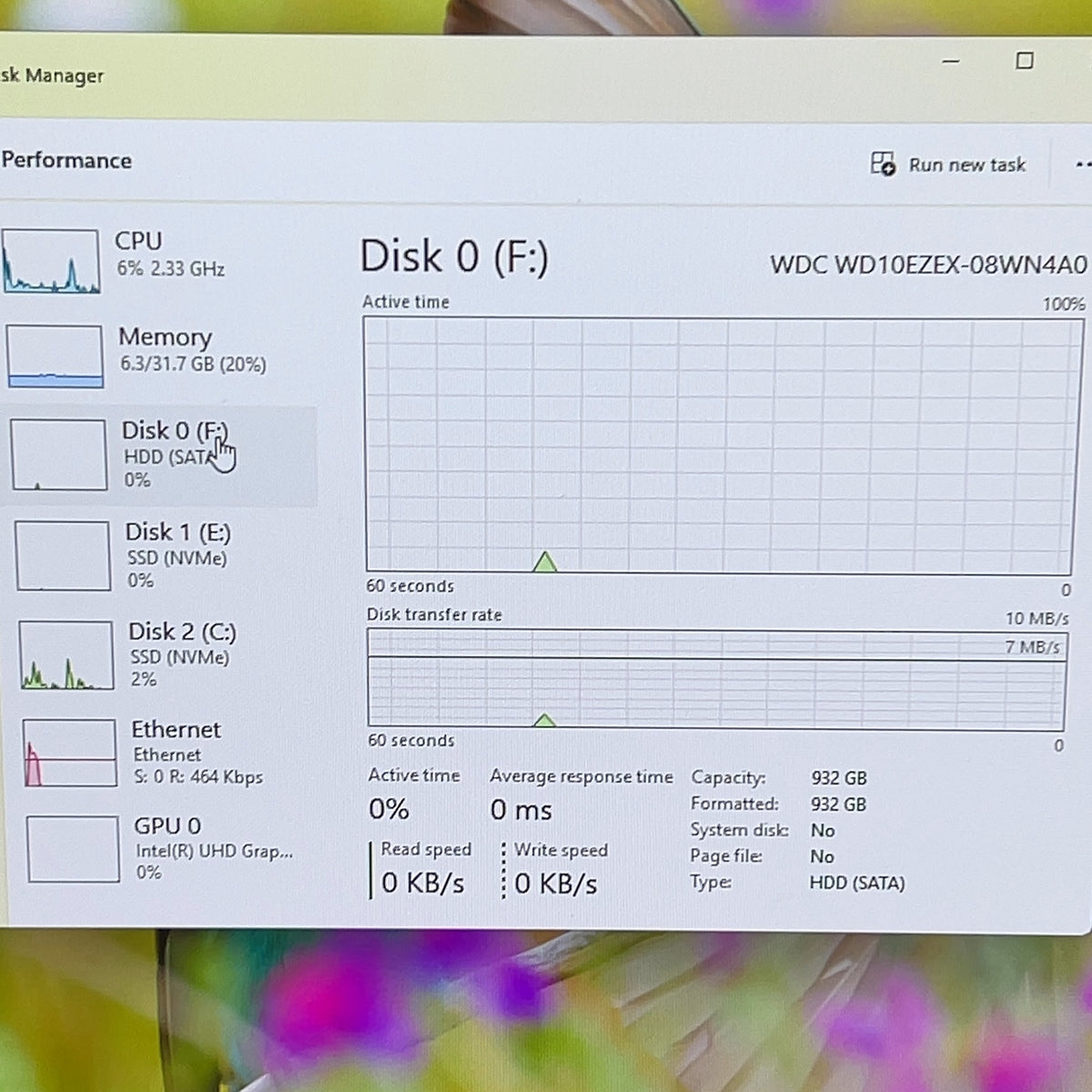Select the Memory usage graph thumbnail
The width and height of the screenshot is (1092, 1092).
pyautogui.click(x=55, y=357)
